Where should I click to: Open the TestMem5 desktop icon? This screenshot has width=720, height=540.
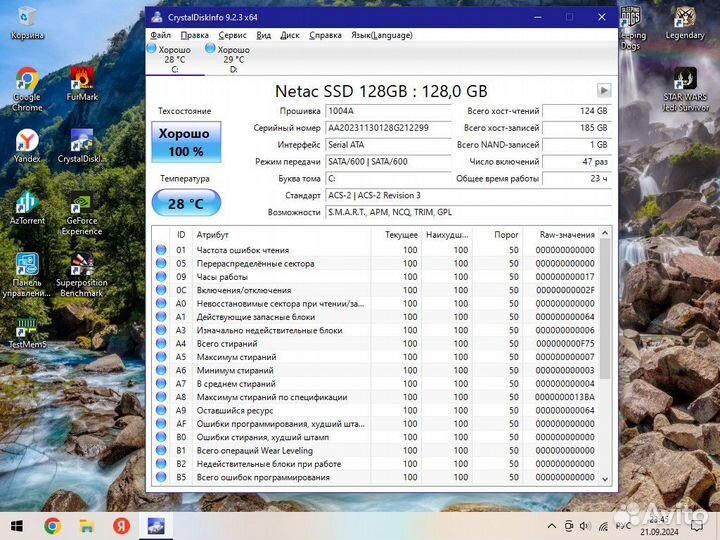[27, 333]
